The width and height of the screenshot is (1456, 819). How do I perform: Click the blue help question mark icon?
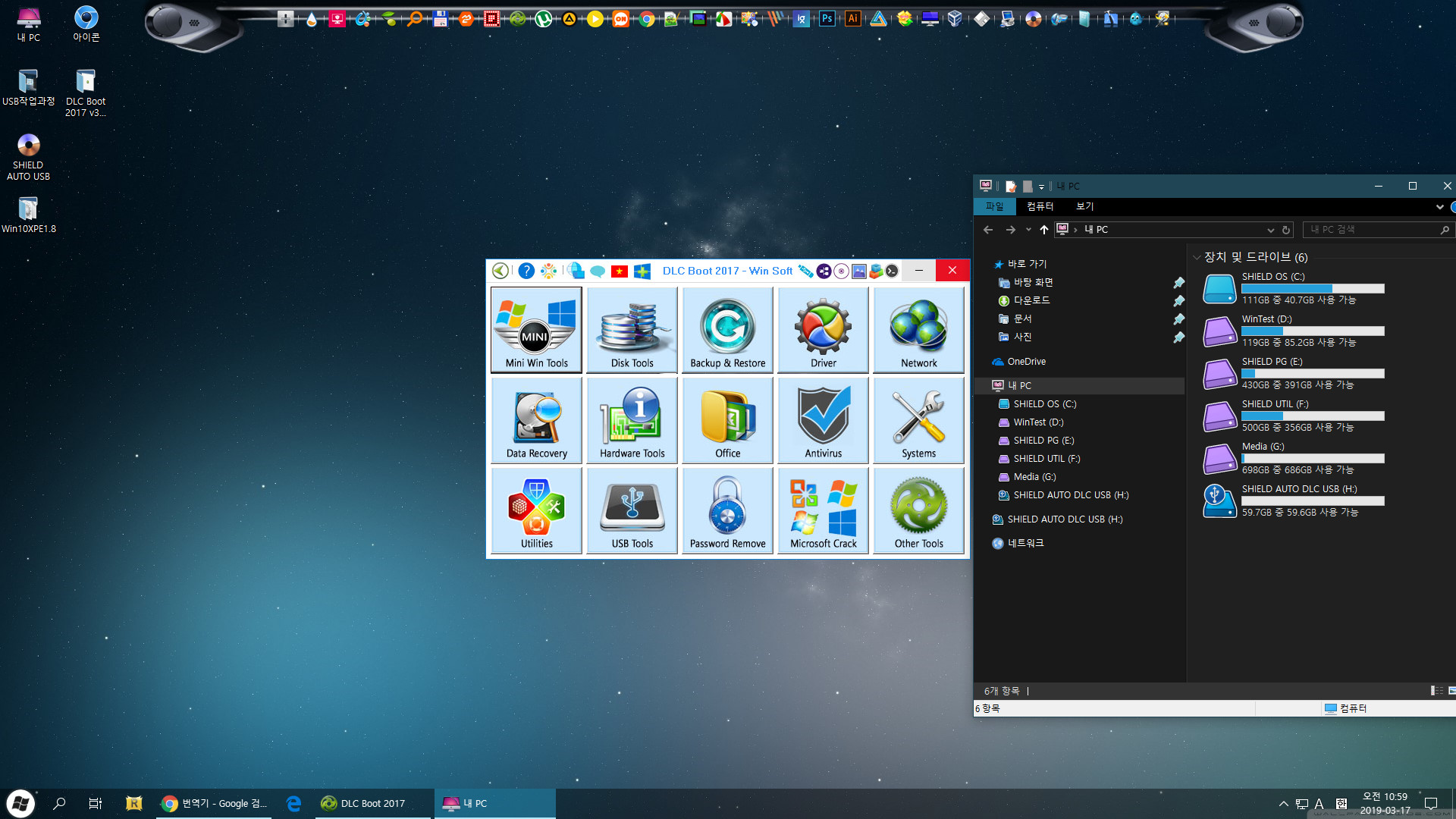(x=526, y=271)
